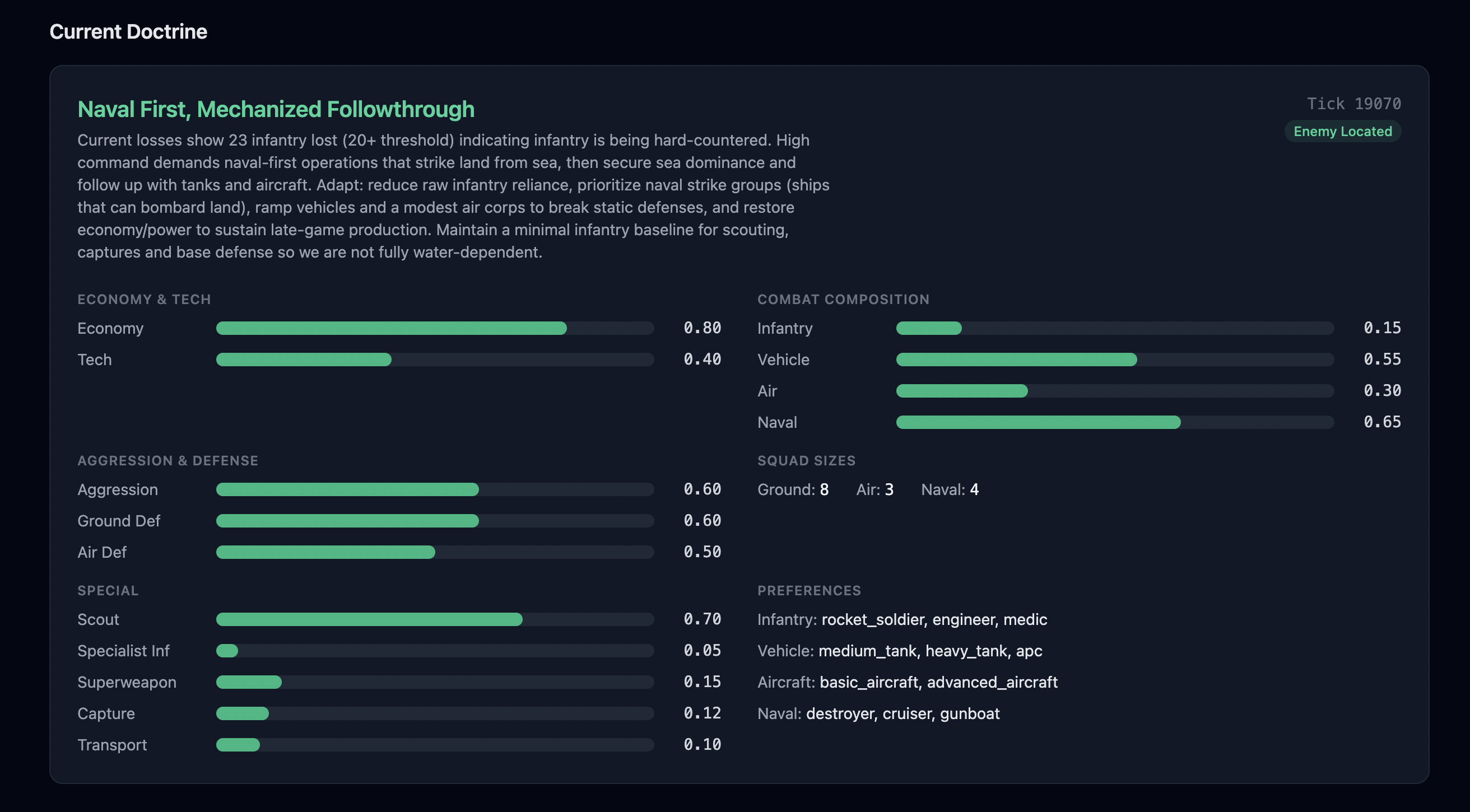Click the Enemy Located status badge
The height and width of the screenshot is (812, 1470).
click(1342, 132)
